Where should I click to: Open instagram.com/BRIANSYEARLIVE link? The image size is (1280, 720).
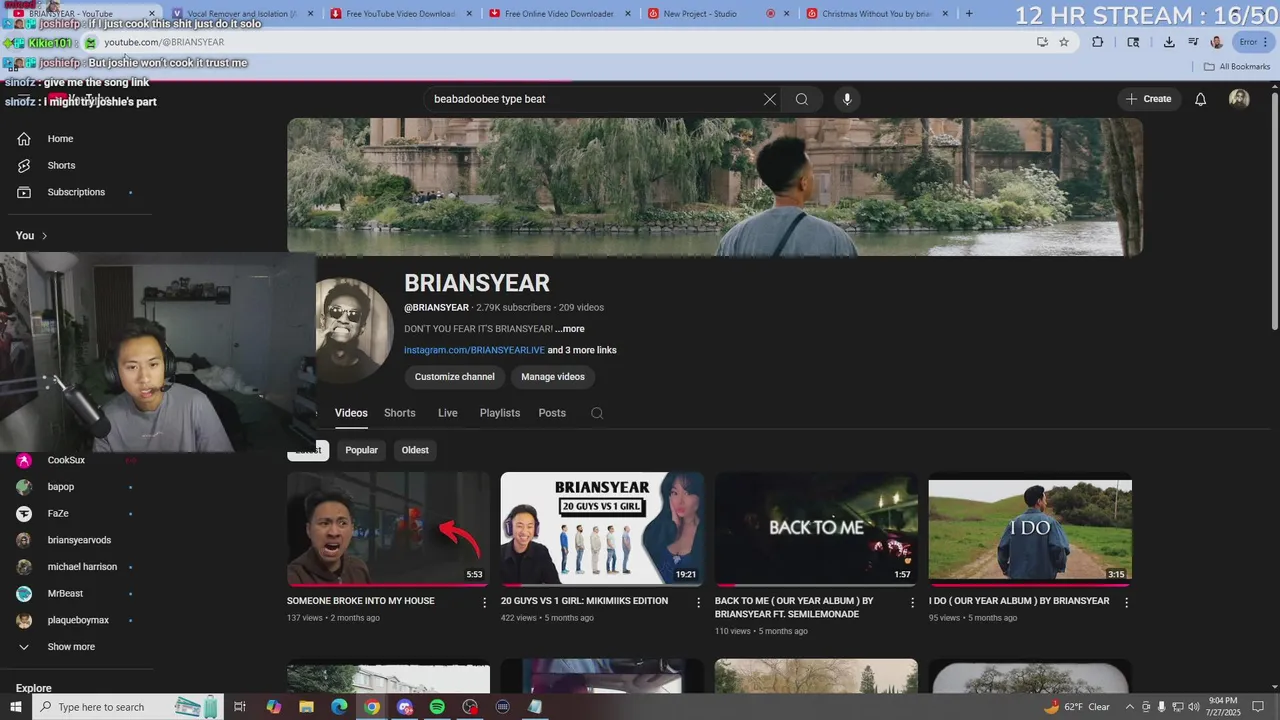click(474, 350)
